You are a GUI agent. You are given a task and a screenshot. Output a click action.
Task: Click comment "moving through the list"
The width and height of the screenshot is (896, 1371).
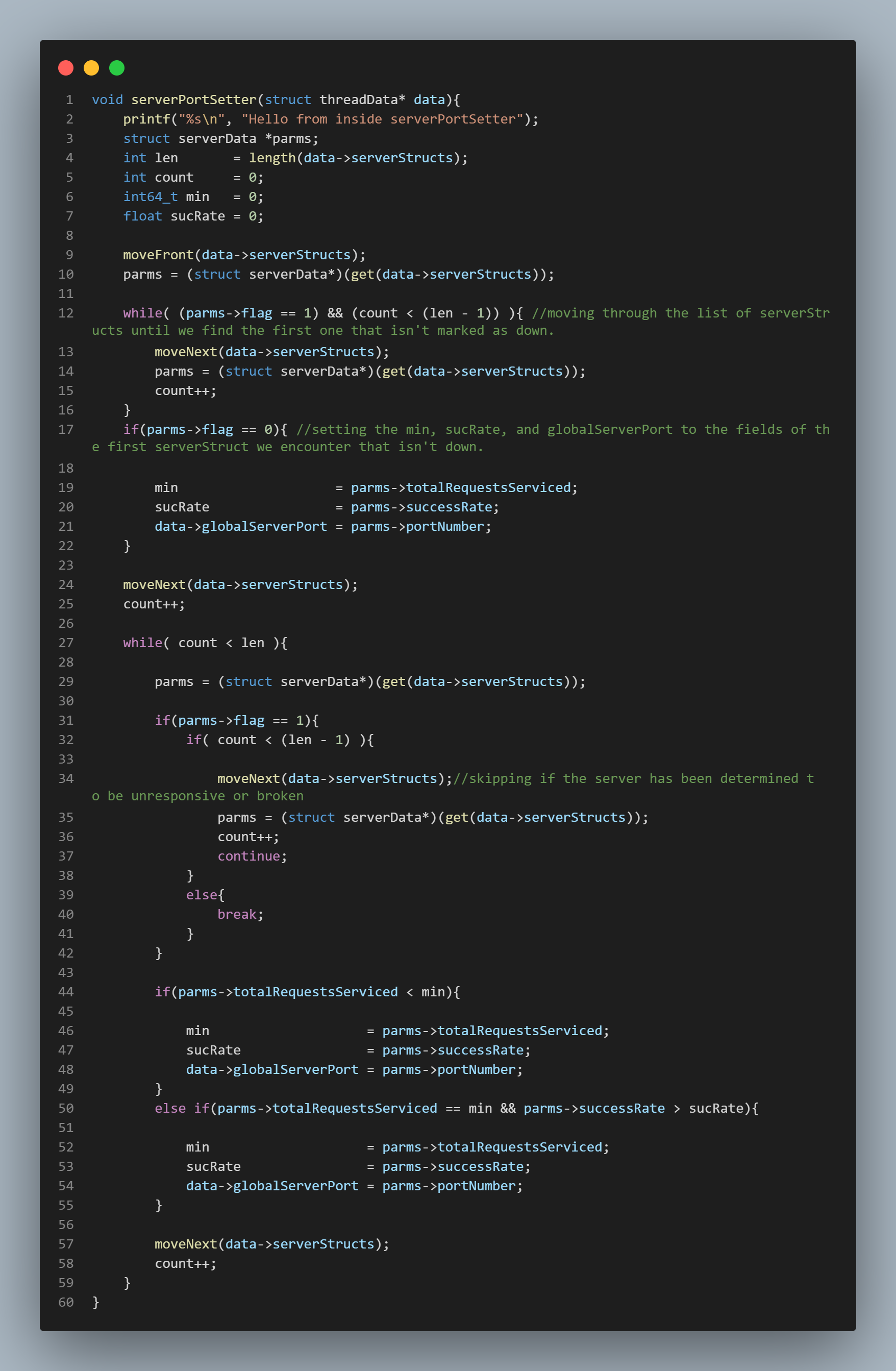point(594,313)
